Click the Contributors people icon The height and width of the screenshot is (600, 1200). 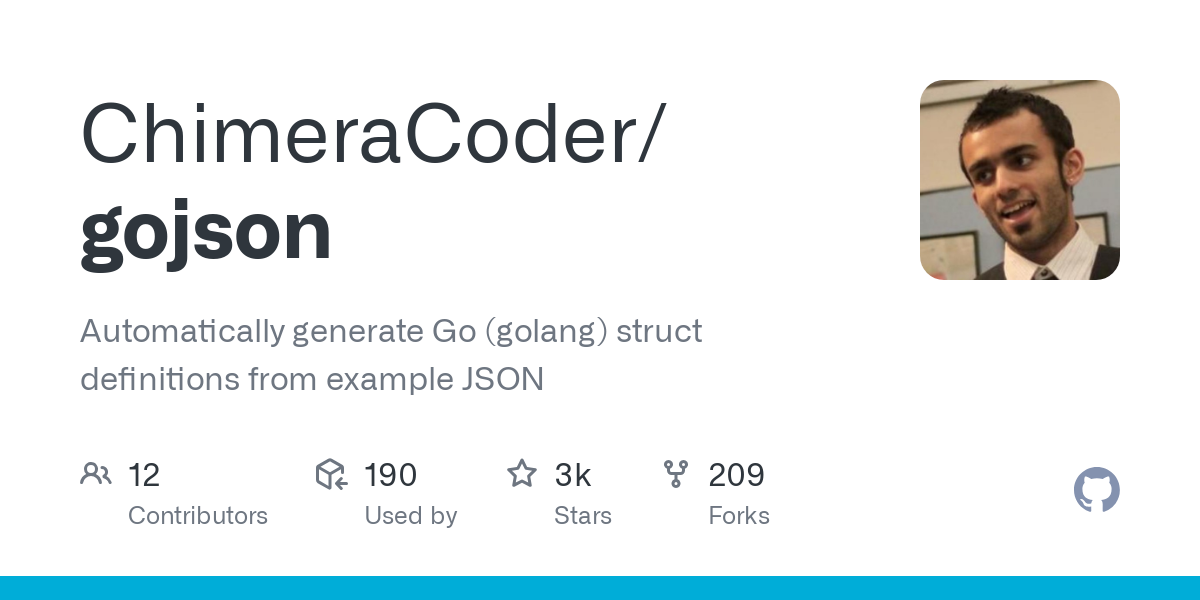click(x=96, y=474)
